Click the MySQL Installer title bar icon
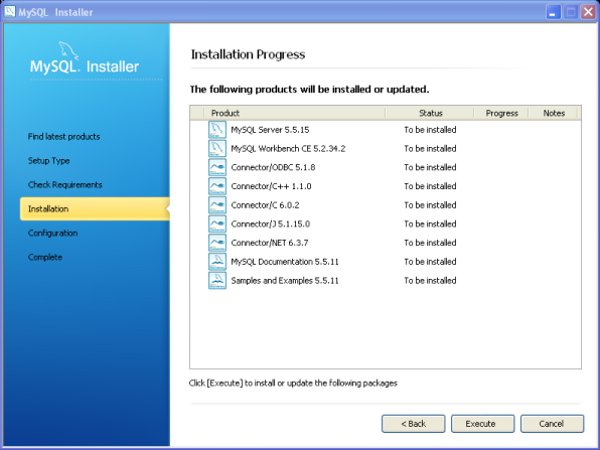The height and width of the screenshot is (450, 600). [10, 11]
